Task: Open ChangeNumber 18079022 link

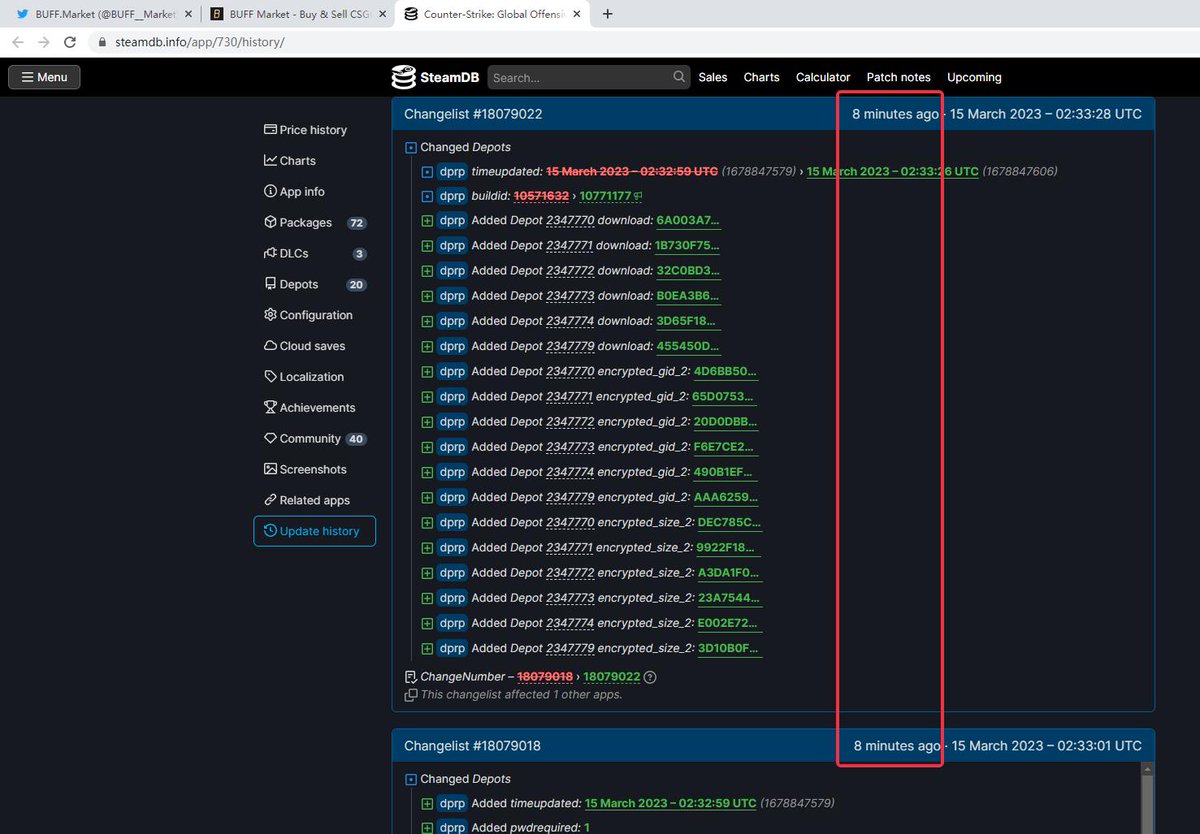Action: coord(611,677)
